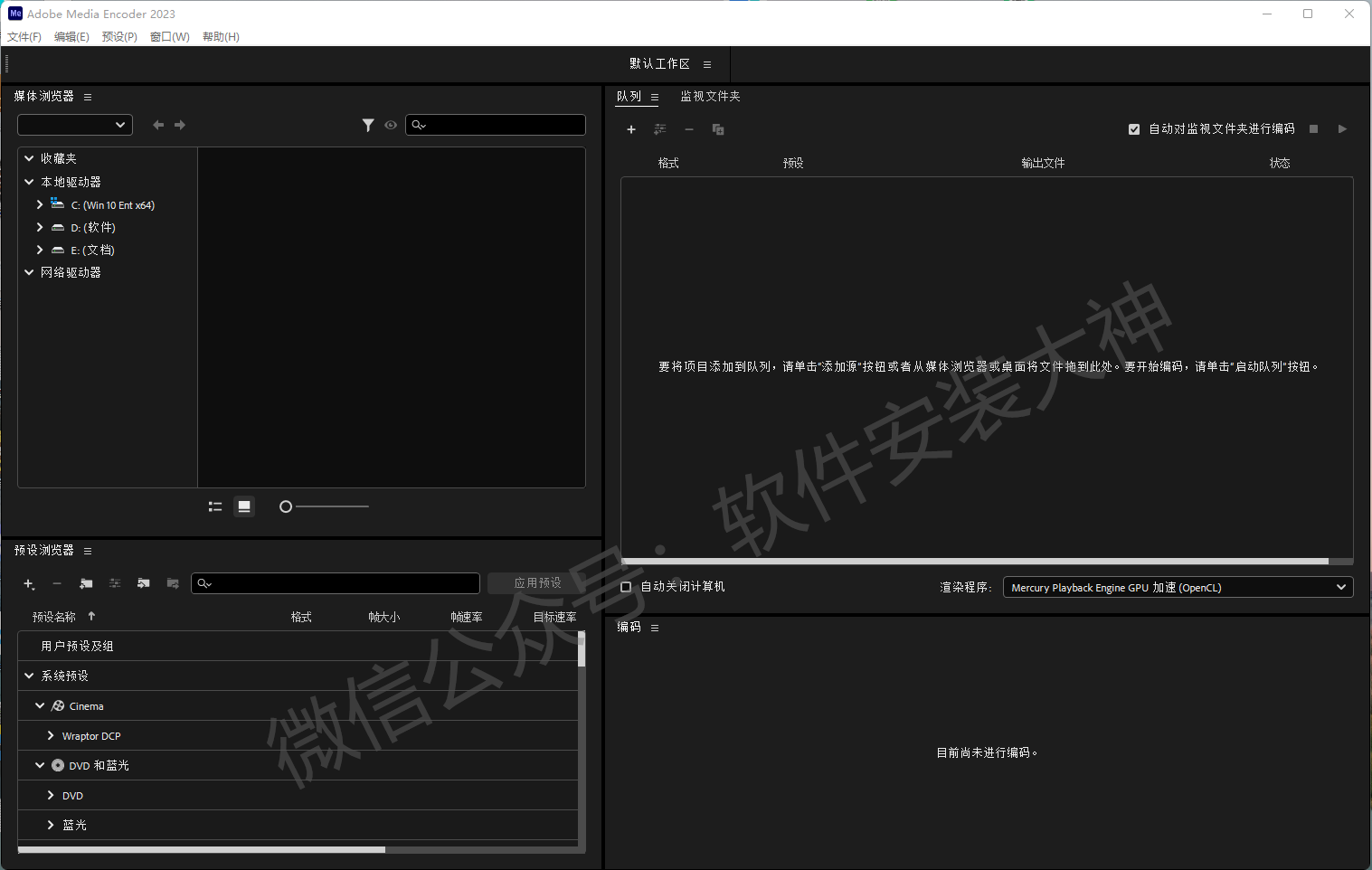Screen dimensions: 1372x870
Task: Collapse the 系统预设 group
Action: pos(29,676)
